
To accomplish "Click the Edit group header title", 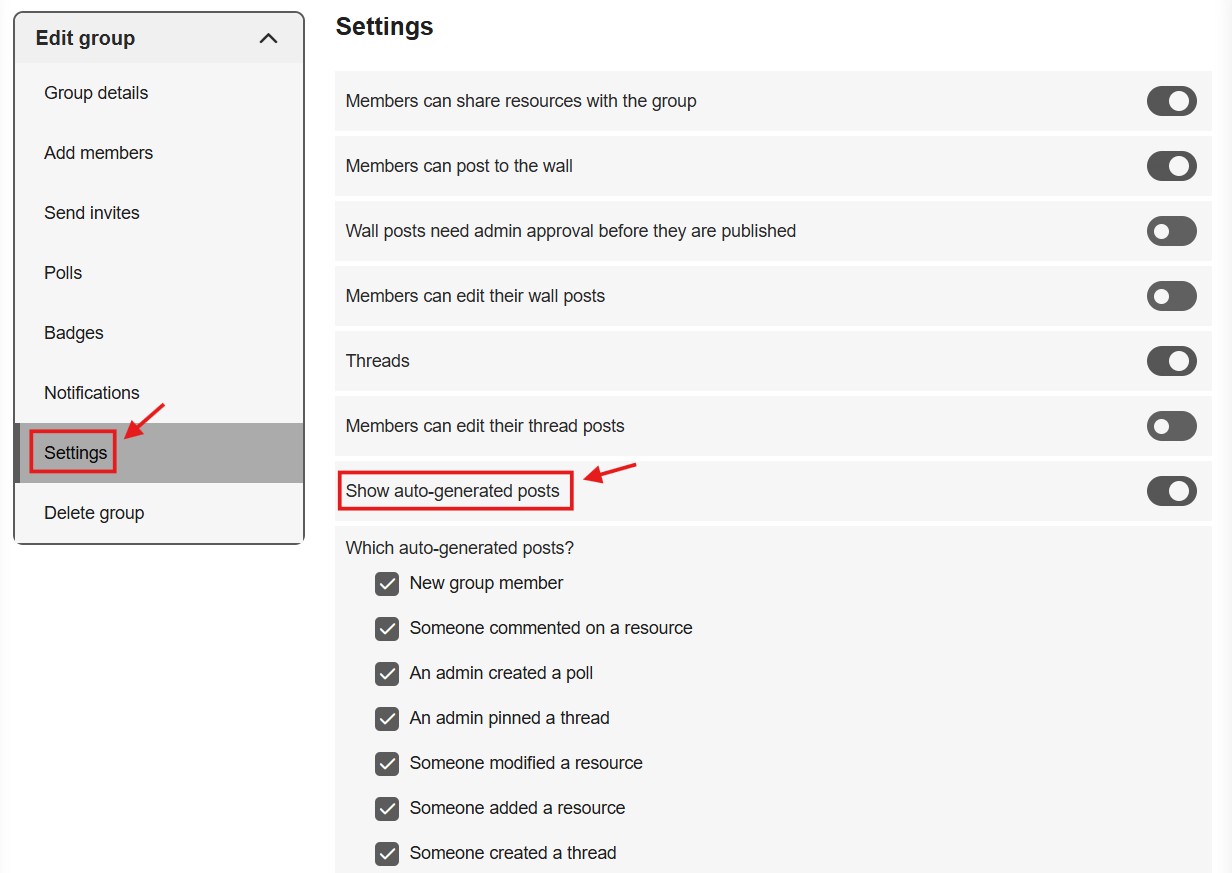I will 85,38.
